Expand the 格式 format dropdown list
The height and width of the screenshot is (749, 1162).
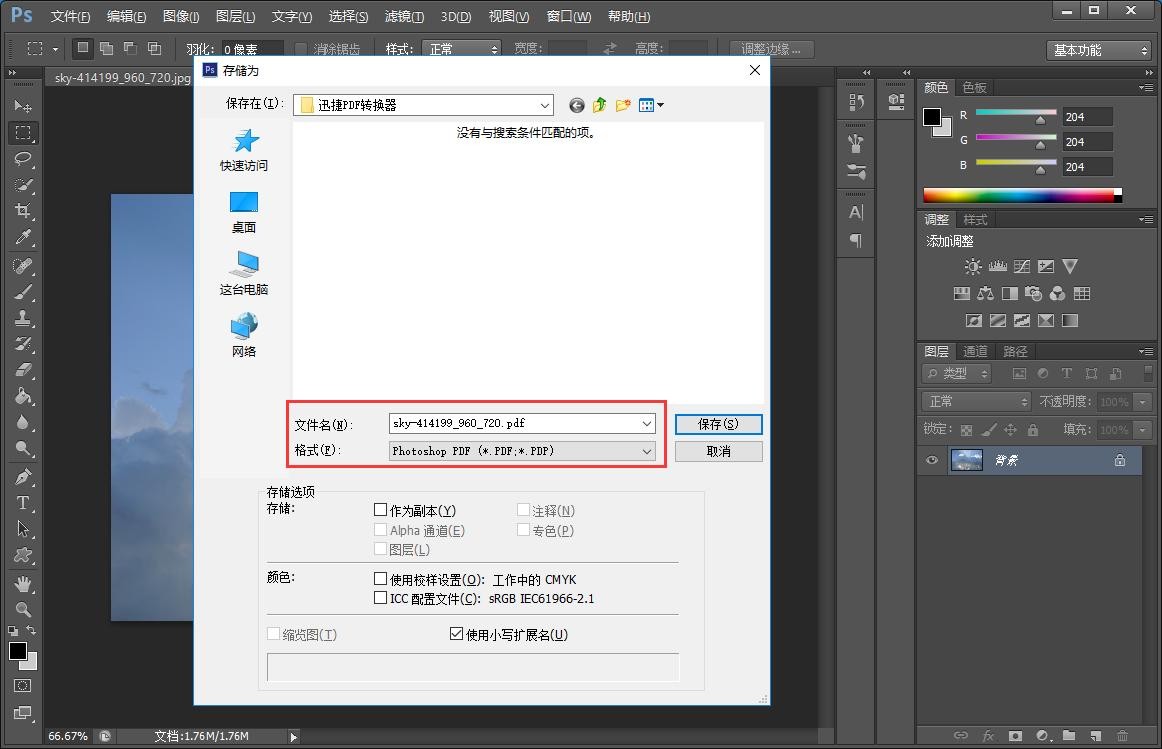tap(646, 451)
